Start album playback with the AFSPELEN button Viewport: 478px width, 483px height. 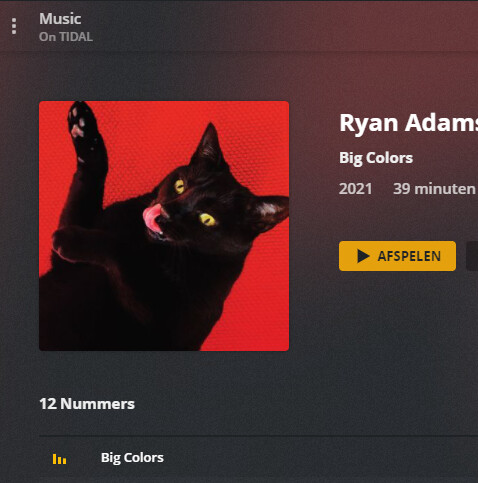point(397,256)
